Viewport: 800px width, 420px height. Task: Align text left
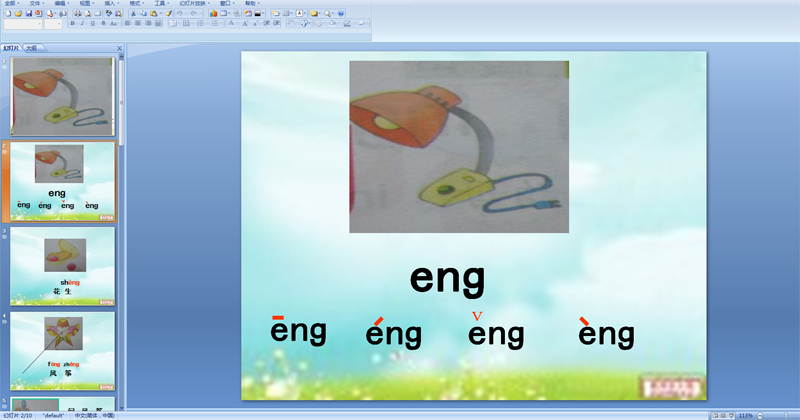click(x=128, y=23)
